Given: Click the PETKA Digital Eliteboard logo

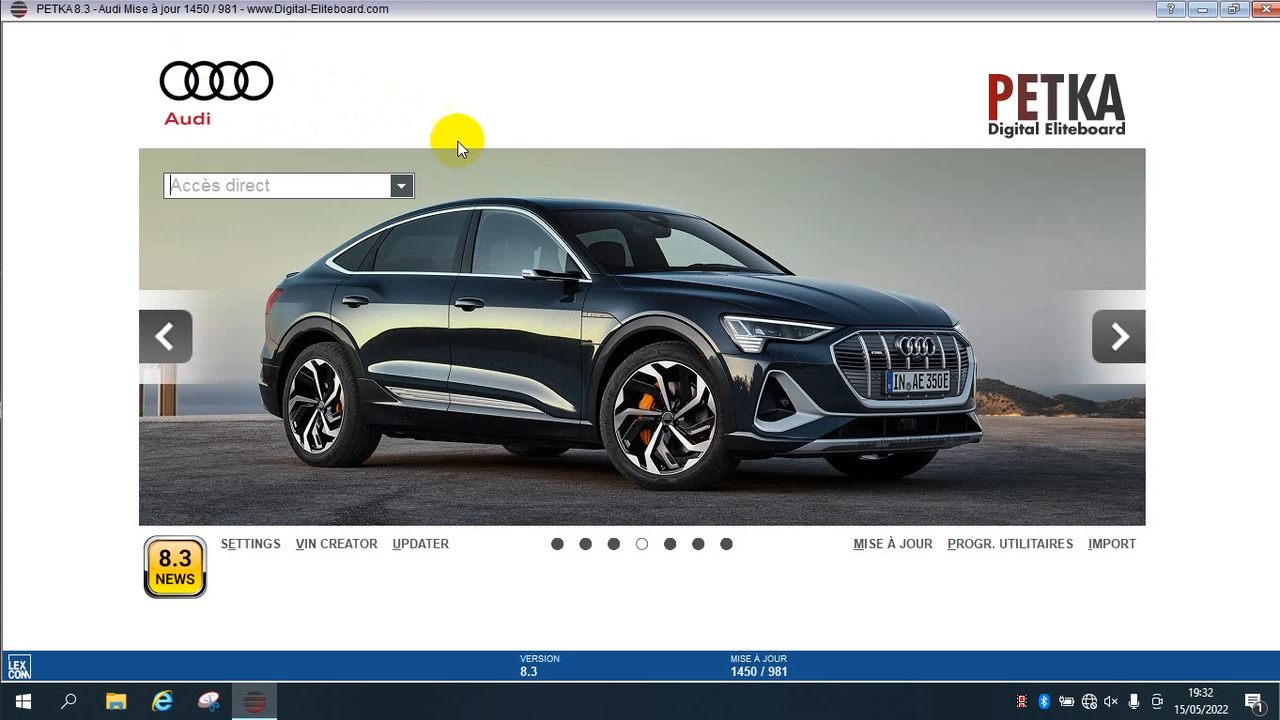Looking at the screenshot, I should point(1056,105).
